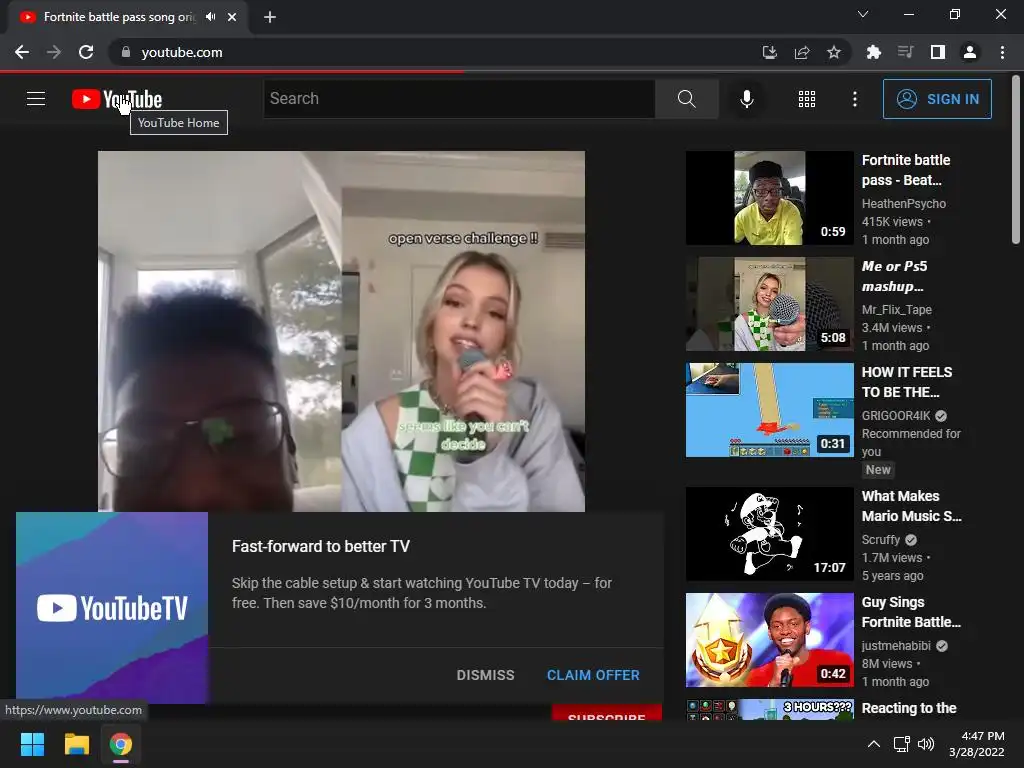Toggle Chrome side panel icon
This screenshot has width=1024, height=768.
click(x=938, y=52)
